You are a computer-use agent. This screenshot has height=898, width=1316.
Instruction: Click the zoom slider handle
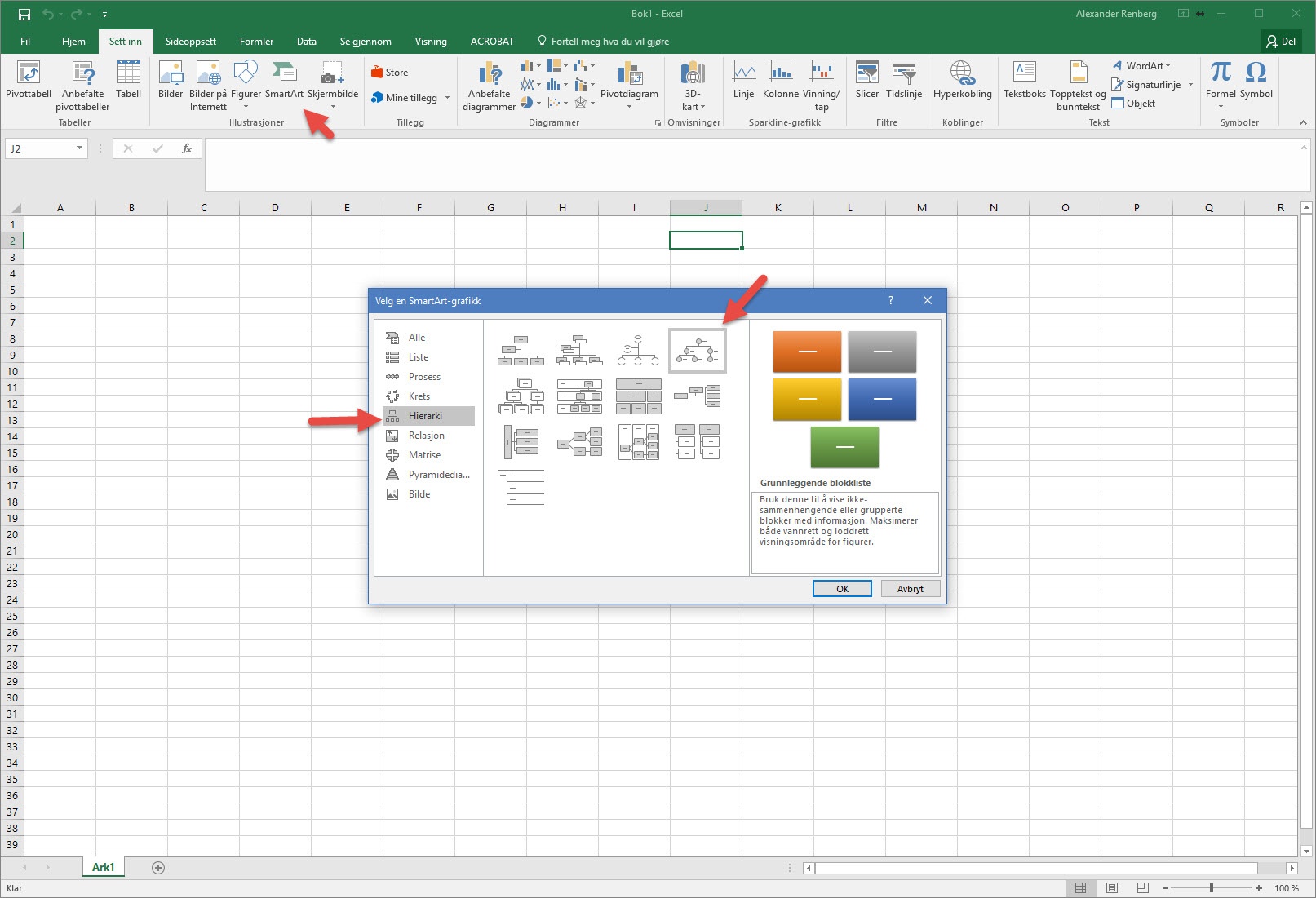1212,888
